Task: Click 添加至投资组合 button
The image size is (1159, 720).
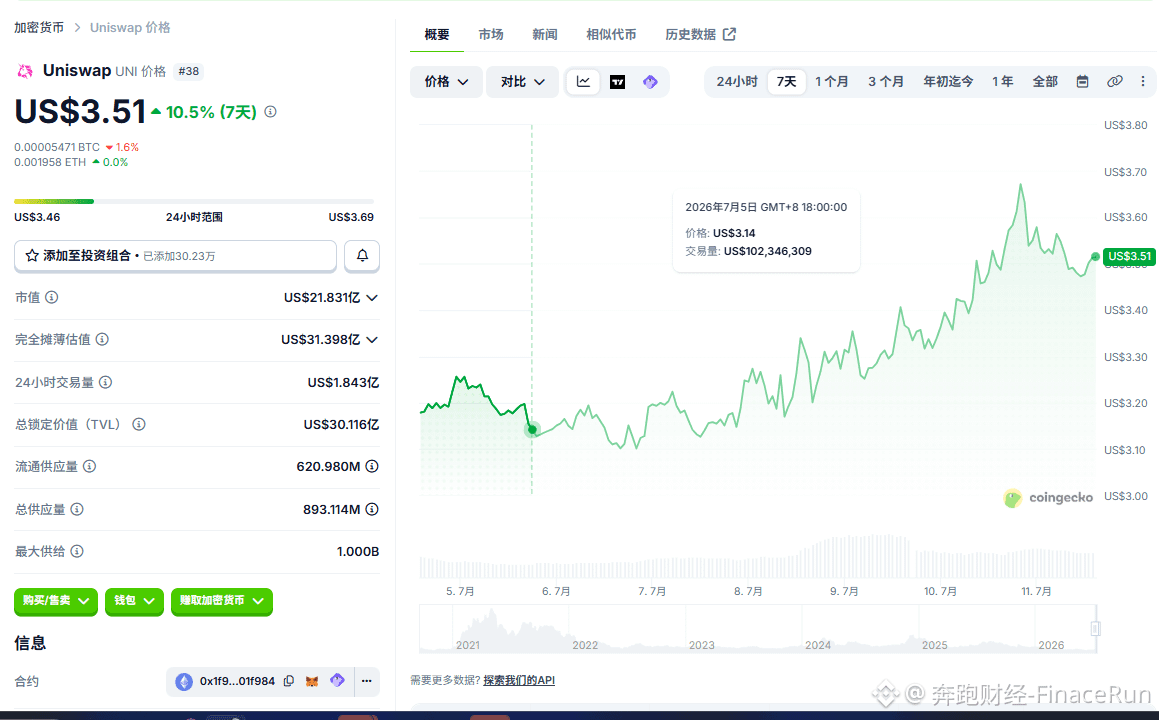Action: (x=175, y=256)
